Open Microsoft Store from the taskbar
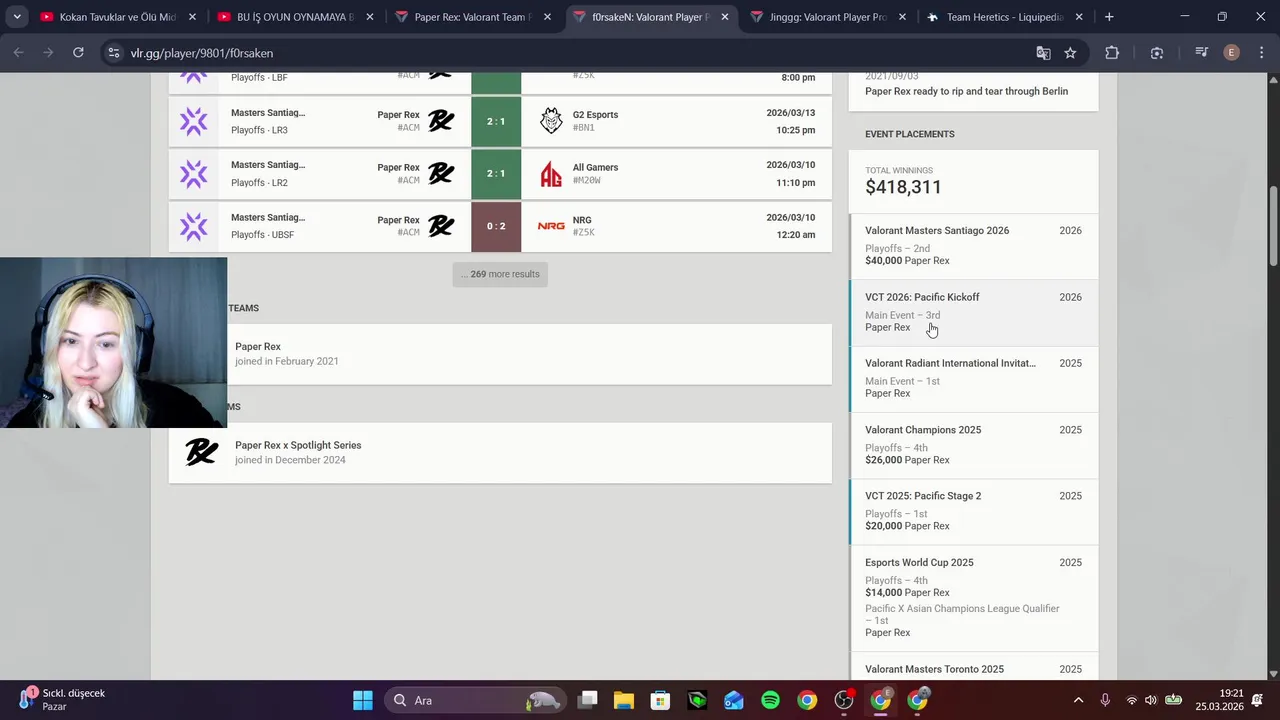 tap(660, 700)
